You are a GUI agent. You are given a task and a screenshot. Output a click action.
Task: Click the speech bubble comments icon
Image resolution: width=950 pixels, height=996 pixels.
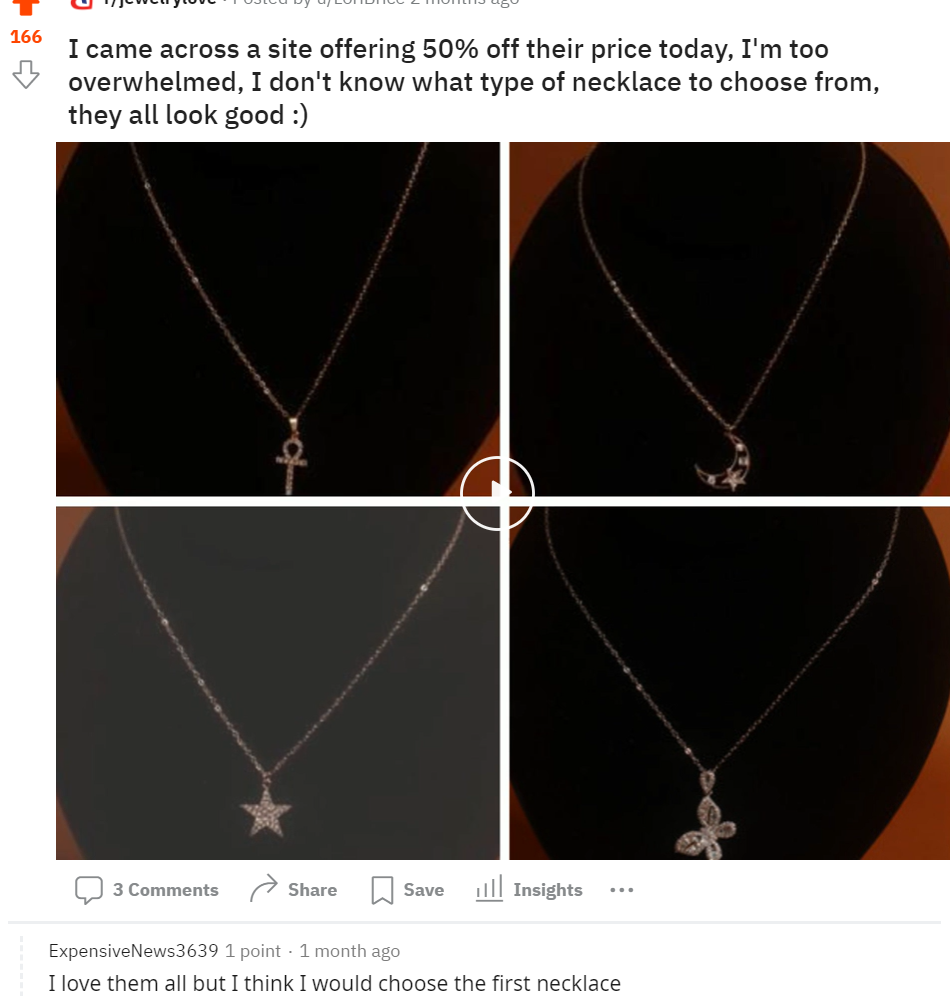[x=88, y=890]
